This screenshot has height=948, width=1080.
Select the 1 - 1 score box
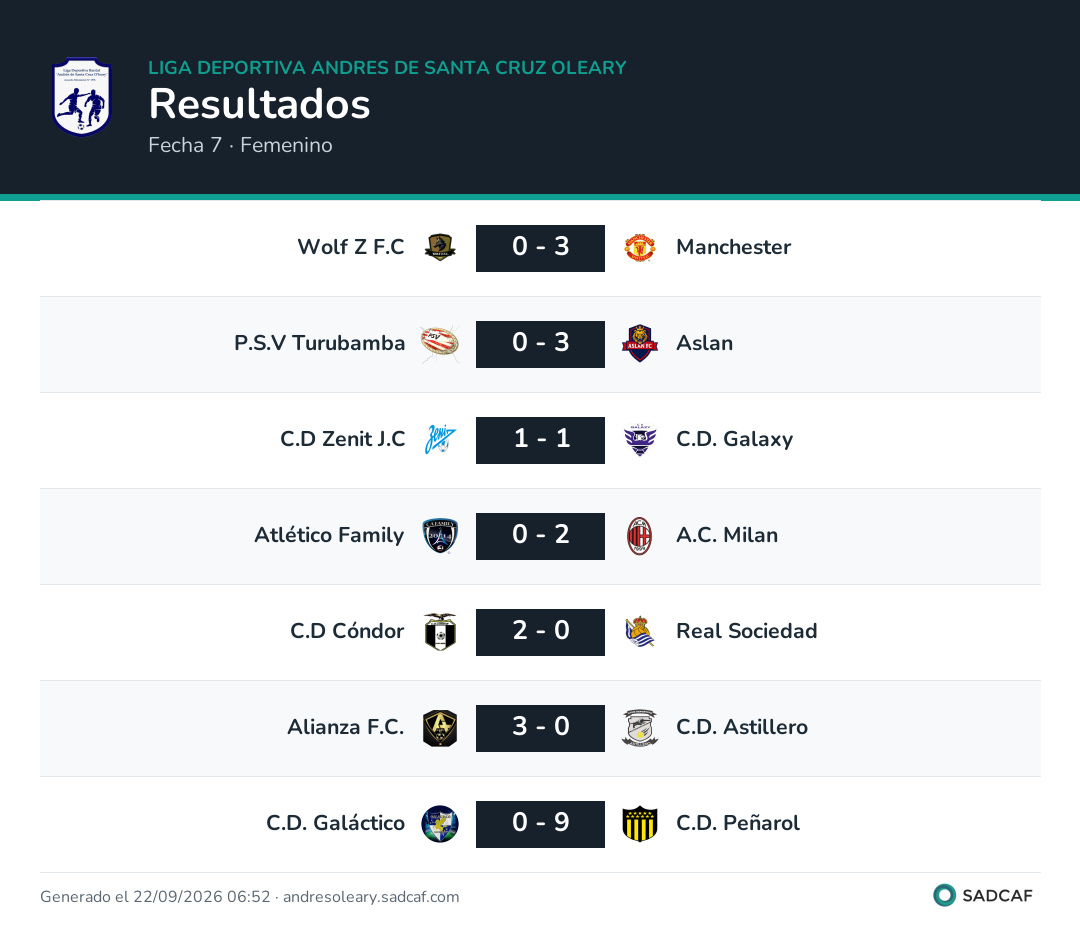pyautogui.click(x=541, y=440)
